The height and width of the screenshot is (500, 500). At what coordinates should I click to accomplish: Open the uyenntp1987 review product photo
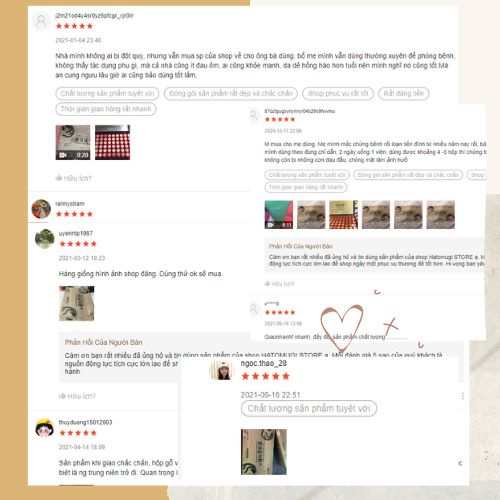pyautogui.click(x=76, y=303)
